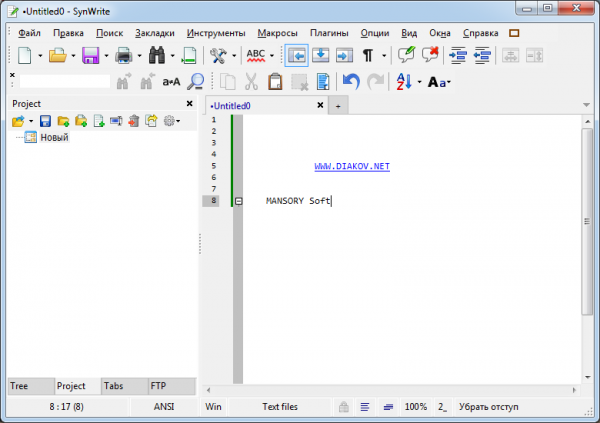Close the Untitled0 tab
The width and height of the screenshot is (600, 423).
(320, 105)
